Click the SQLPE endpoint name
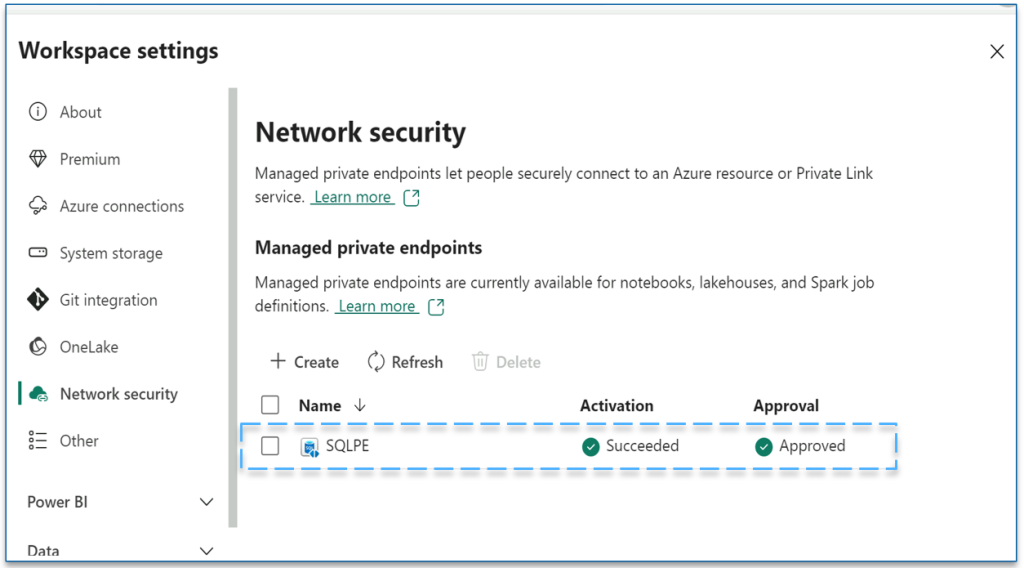This screenshot has width=1024, height=568. coord(347,446)
